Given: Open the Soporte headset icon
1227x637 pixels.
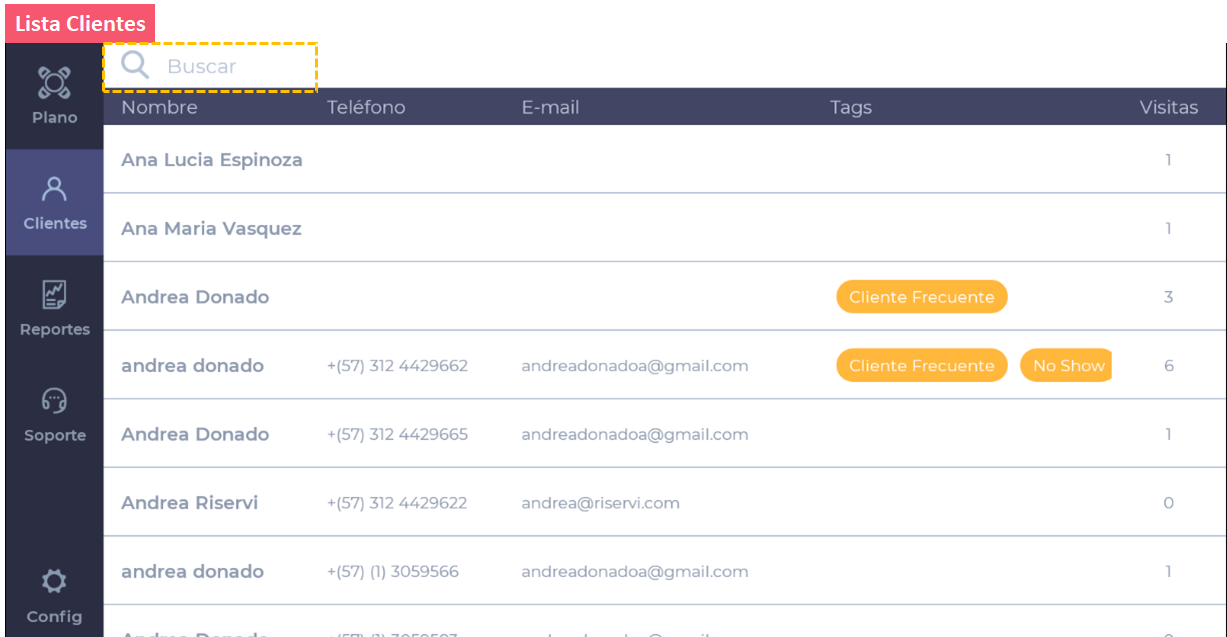Looking at the screenshot, I should [x=54, y=401].
